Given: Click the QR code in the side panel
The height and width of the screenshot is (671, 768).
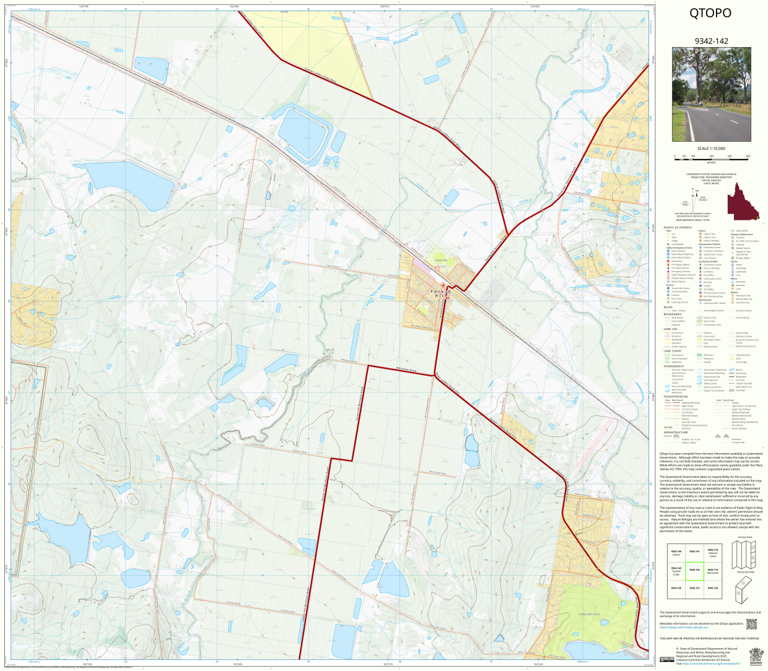Looking at the screenshot, I should coord(751,624).
